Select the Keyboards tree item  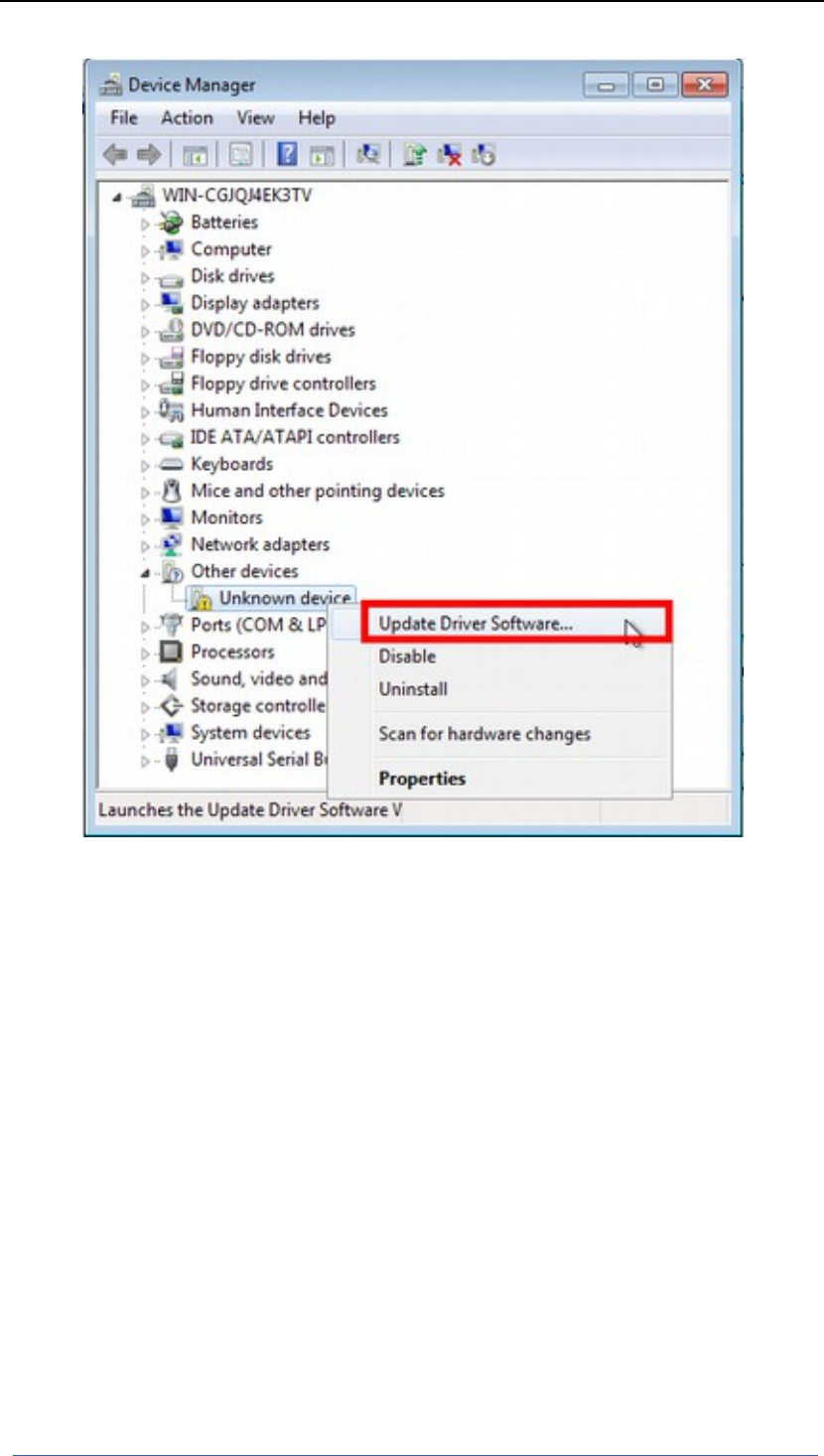tap(231, 464)
